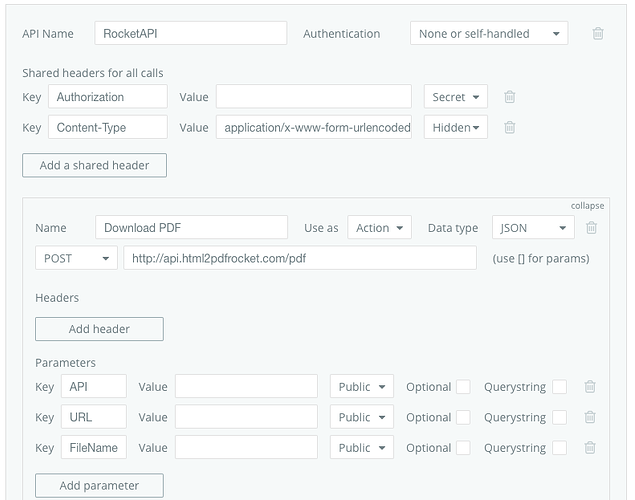Viewport: 635px width, 500px height.
Task: Check Optional for FileName parameter
Action: [x=463, y=448]
